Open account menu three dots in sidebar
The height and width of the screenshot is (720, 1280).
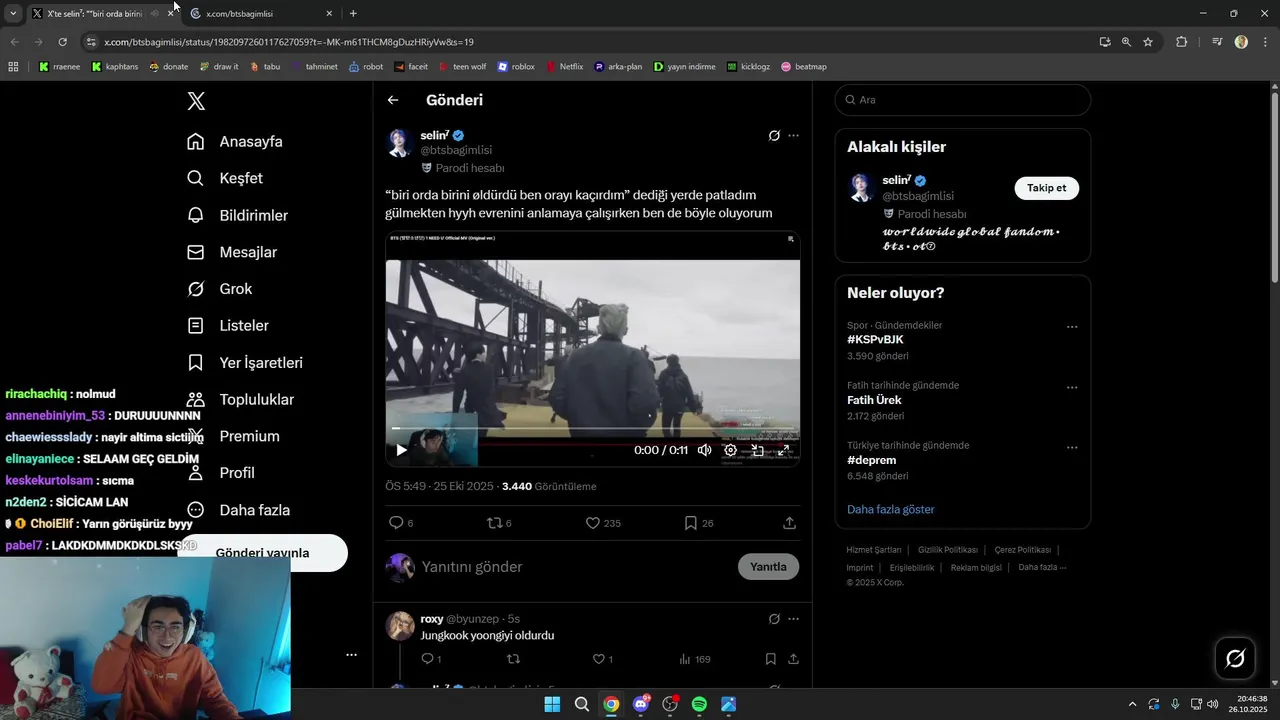pyautogui.click(x=351, y=655)
